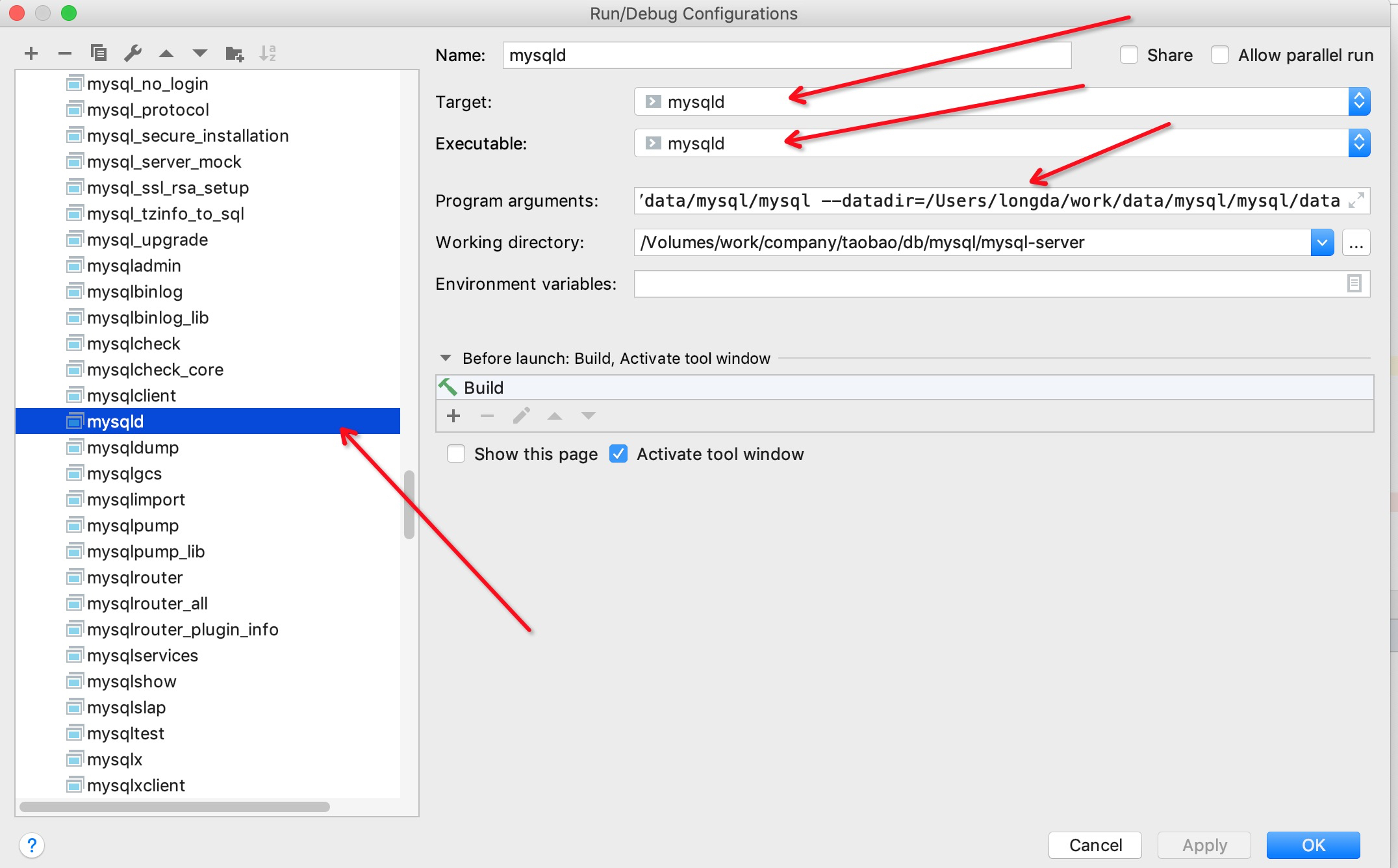
Task: Create new folder for configurations
Action: [235, 53]
